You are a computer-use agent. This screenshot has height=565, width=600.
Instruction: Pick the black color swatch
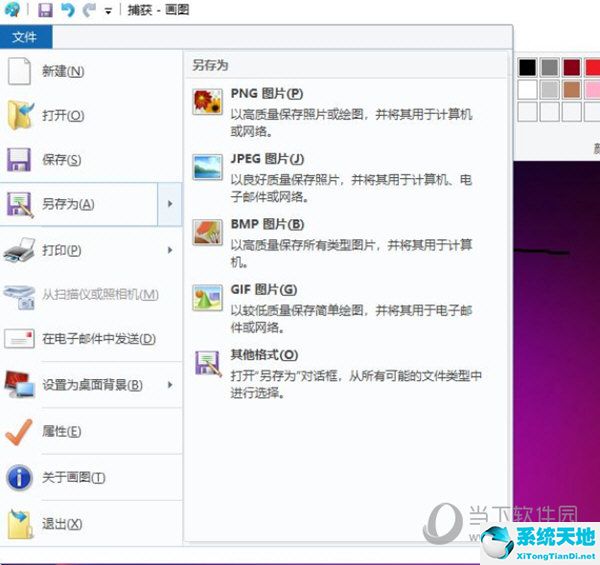pos(527,68)
